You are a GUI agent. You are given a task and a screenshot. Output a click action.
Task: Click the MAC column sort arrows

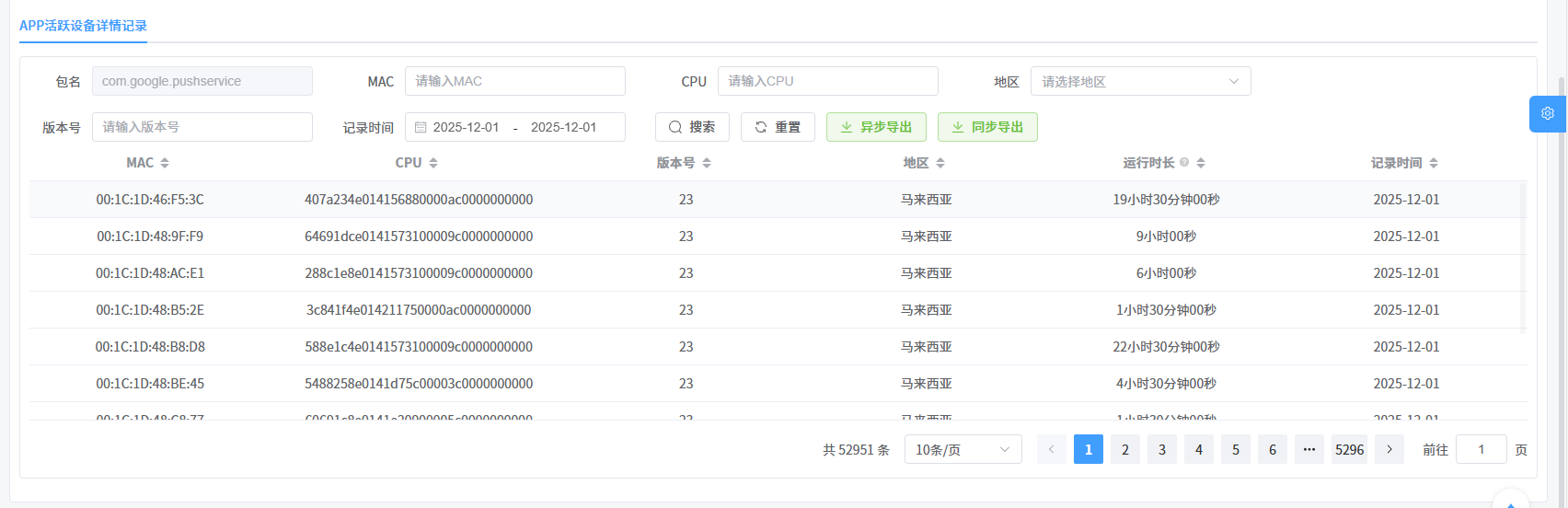coord(165,163)
